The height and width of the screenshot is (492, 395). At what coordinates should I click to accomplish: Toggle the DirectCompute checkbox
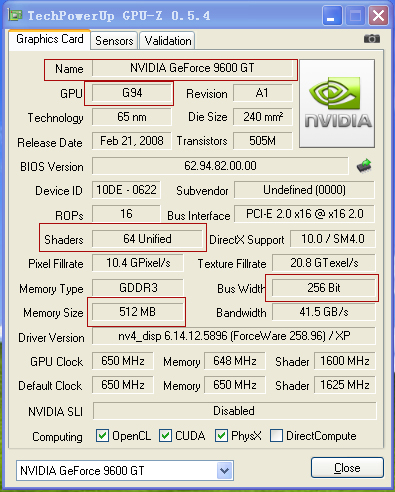point(276,436)
